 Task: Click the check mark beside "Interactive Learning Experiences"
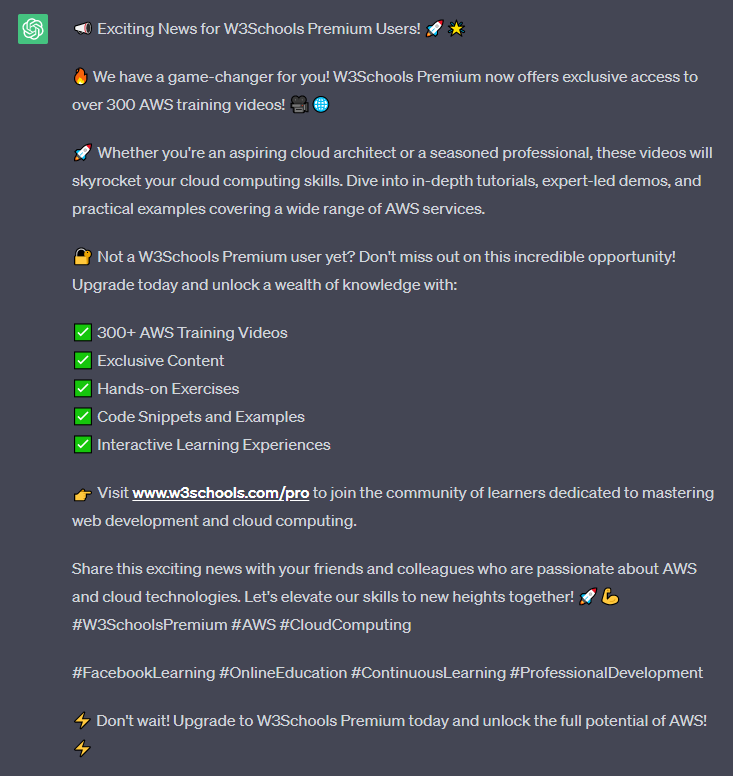[82, 445]
